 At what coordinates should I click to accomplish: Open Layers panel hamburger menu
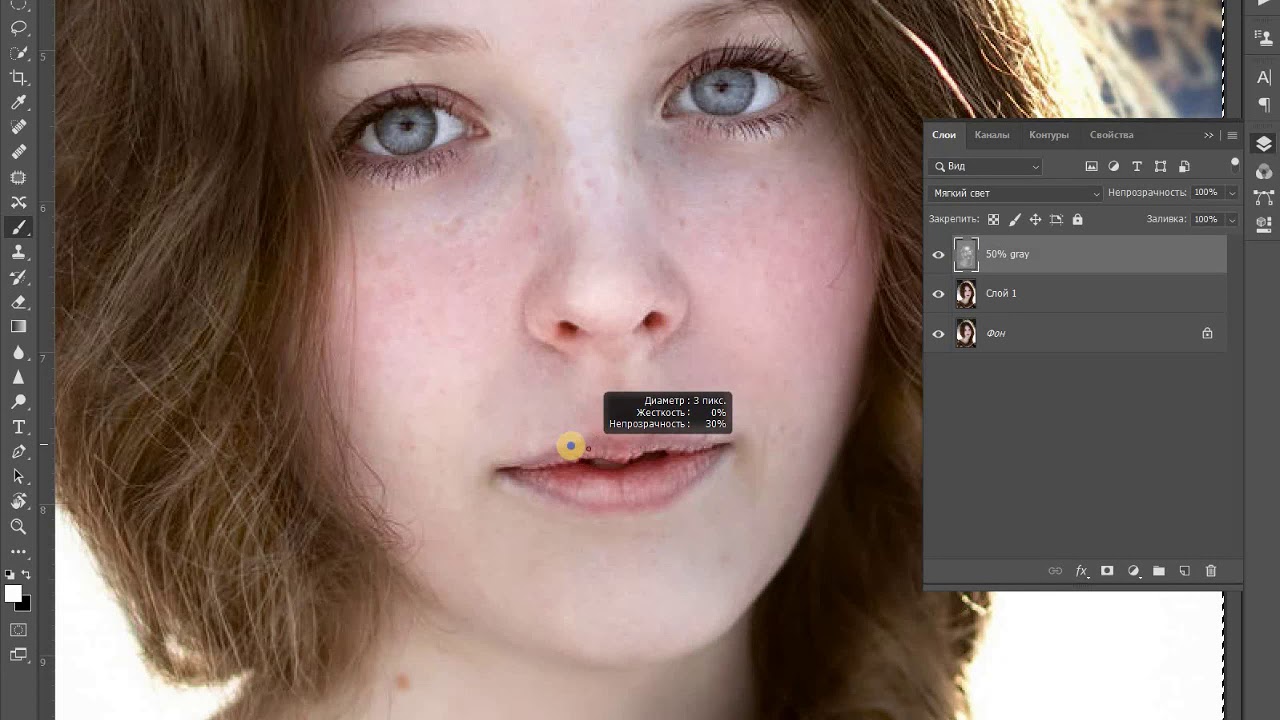click(x=1232, y=135)
